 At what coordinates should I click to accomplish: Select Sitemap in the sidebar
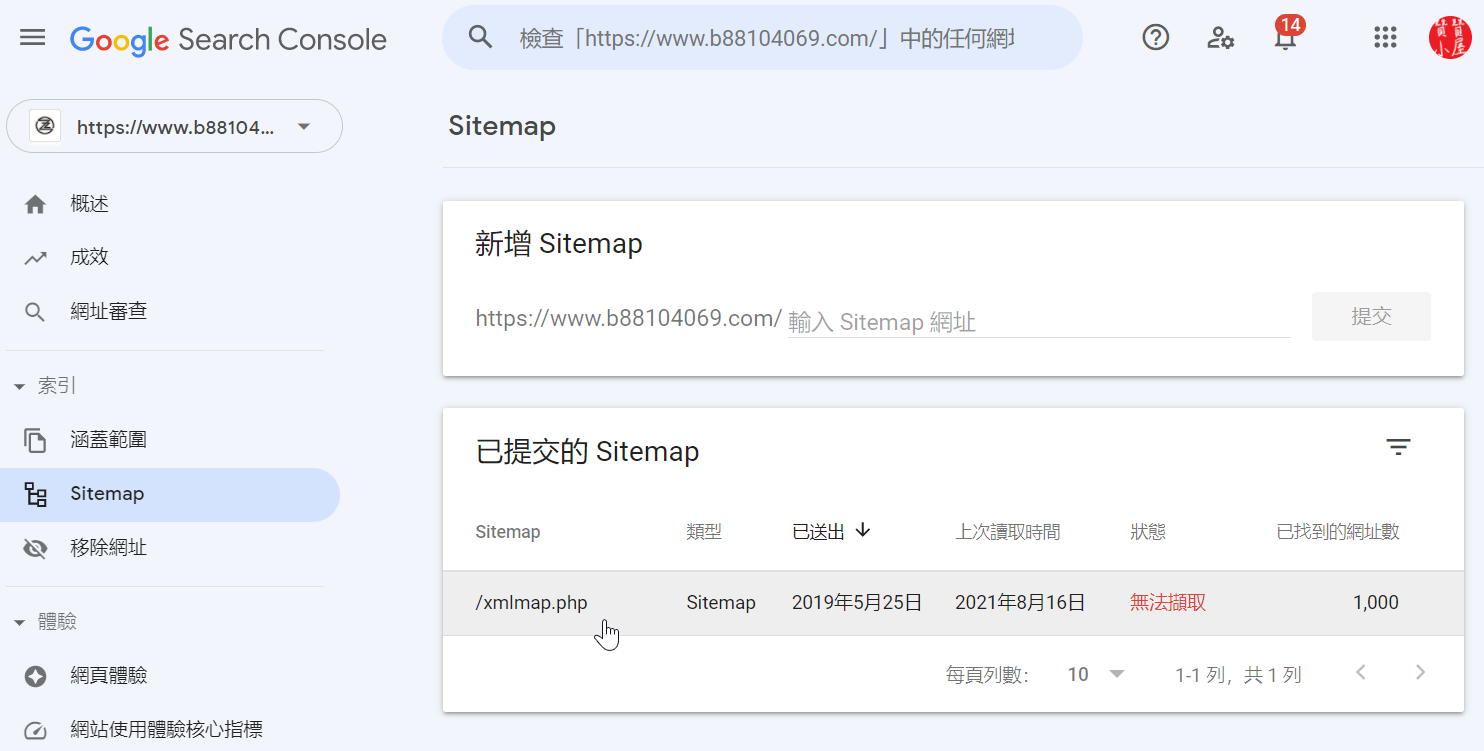170,494
